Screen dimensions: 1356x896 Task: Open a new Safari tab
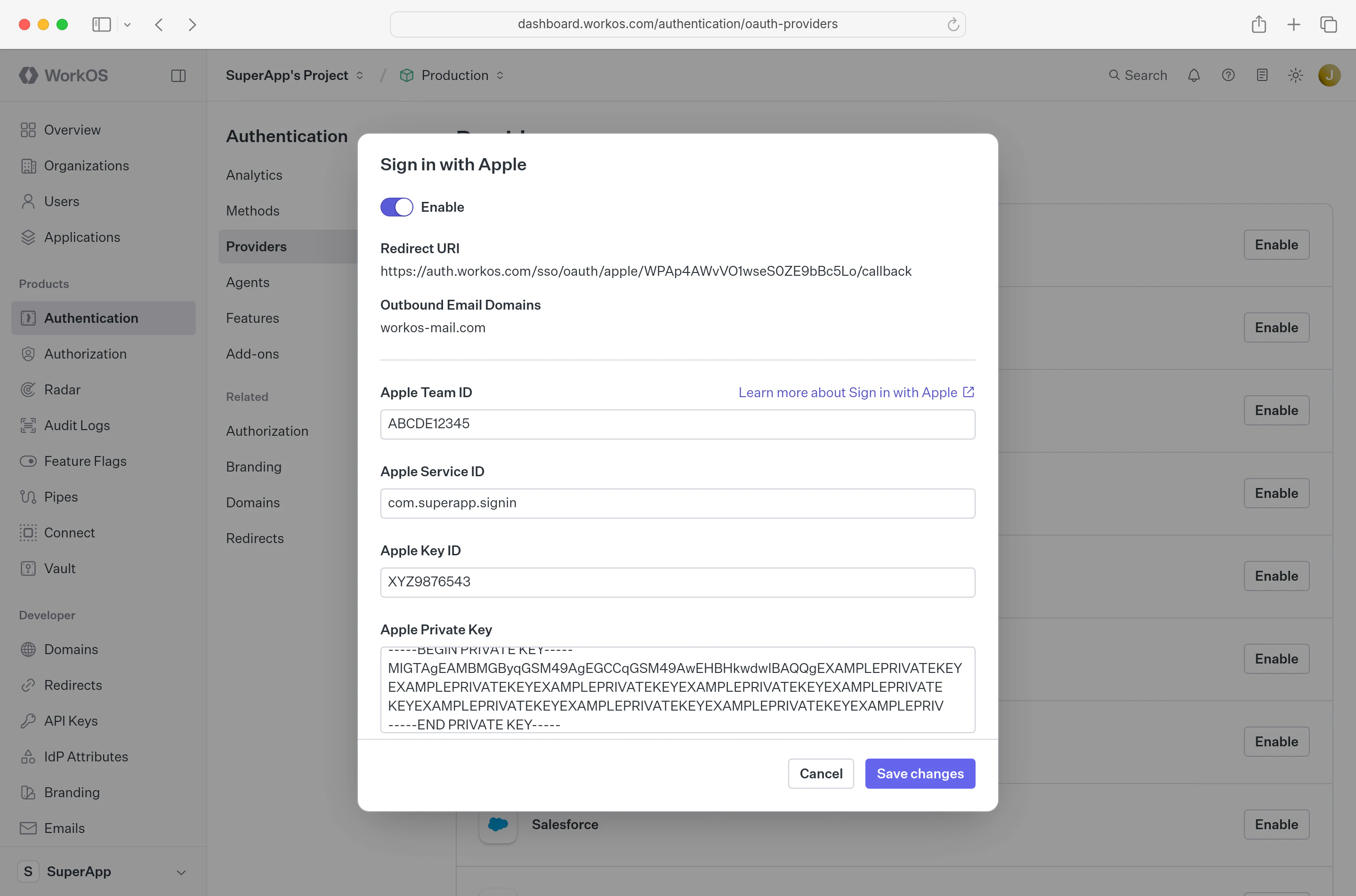click(x=1293, y=24)
